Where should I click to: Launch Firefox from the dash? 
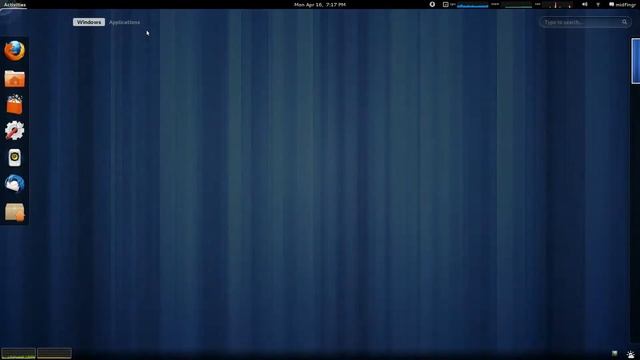click(x=15, y=51)
